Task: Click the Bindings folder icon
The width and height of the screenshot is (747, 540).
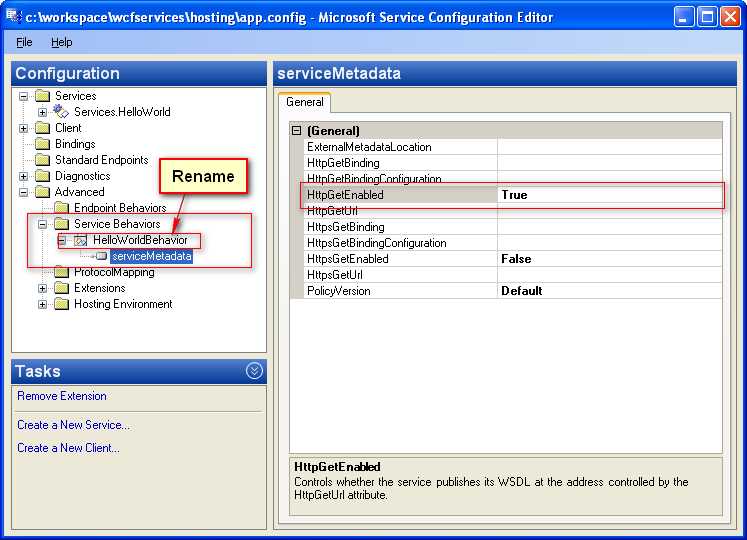Action: pos(43,144)
